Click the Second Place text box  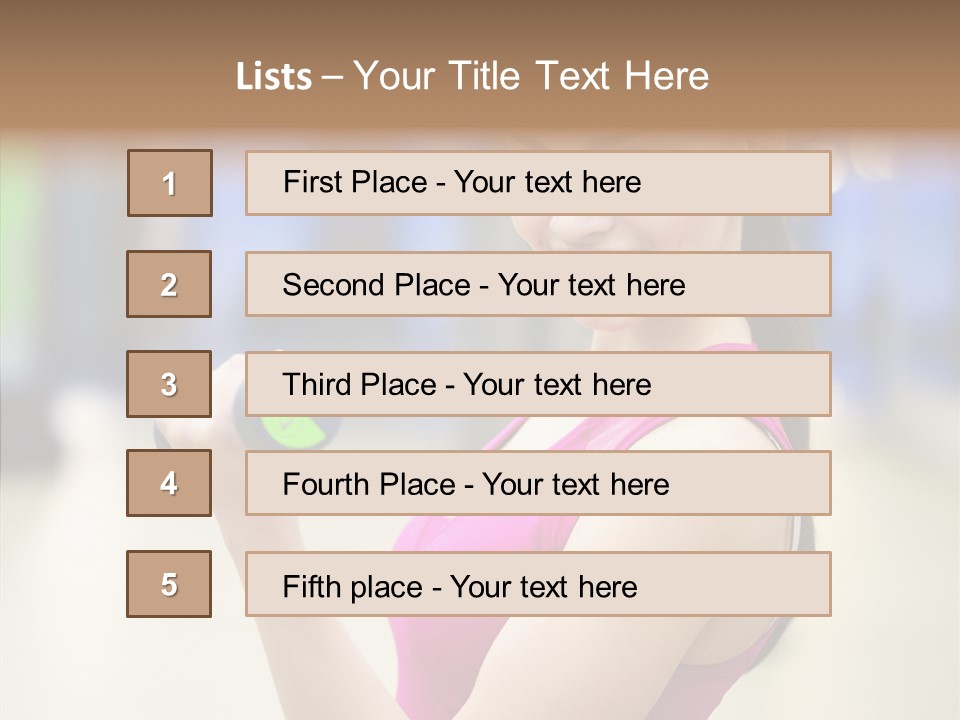pyautogui.click(x=538, y=284)
